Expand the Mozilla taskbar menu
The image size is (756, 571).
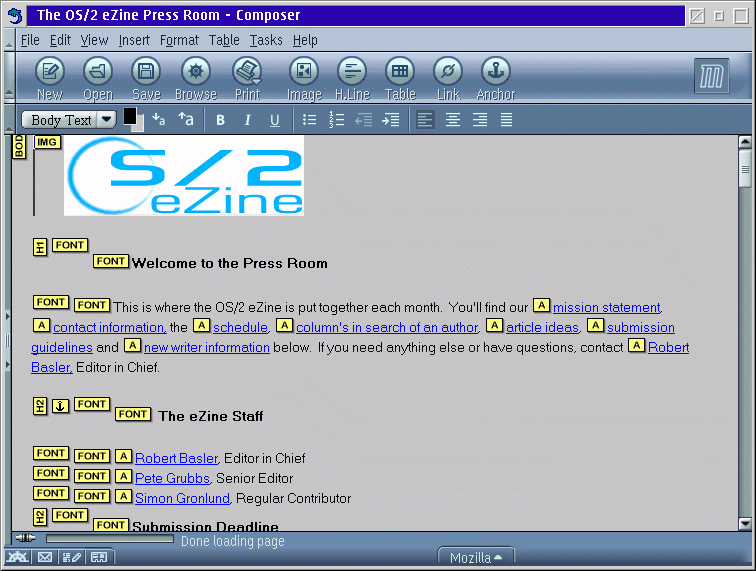pyautogui.click(x=476, y=557)
